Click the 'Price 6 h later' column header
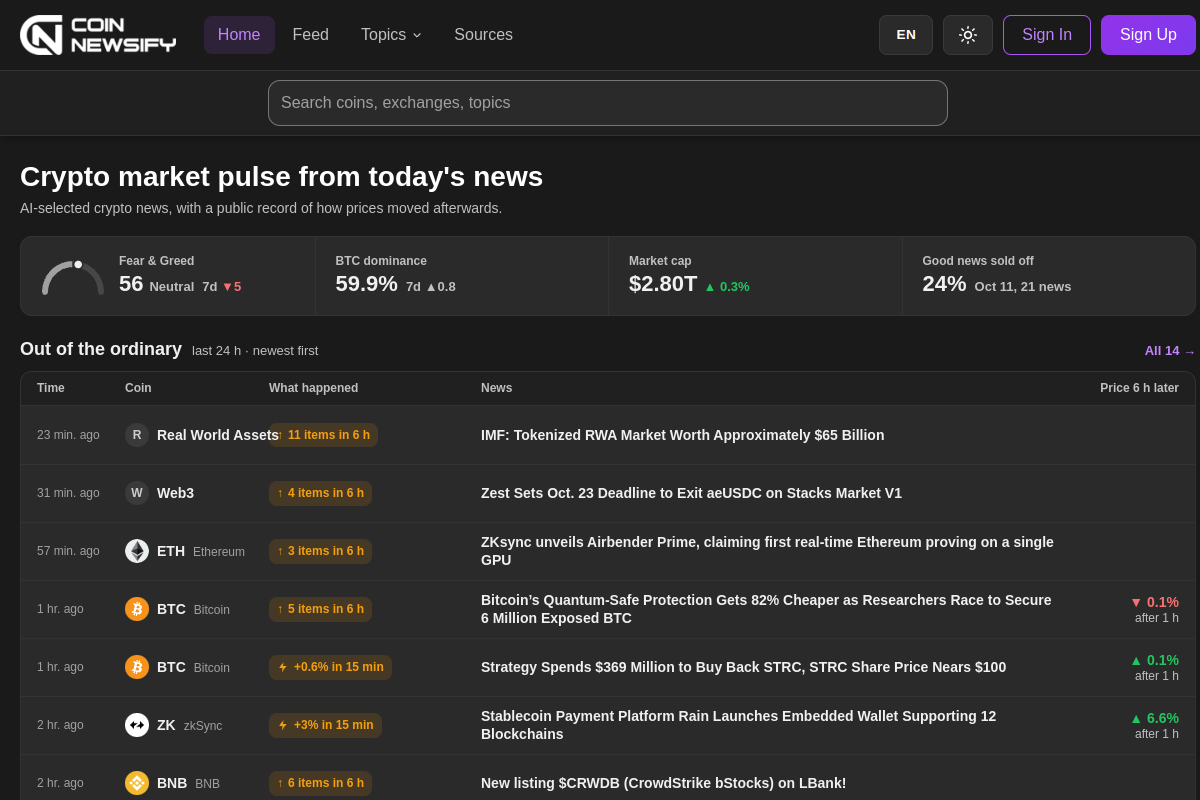 [1139, 388]
